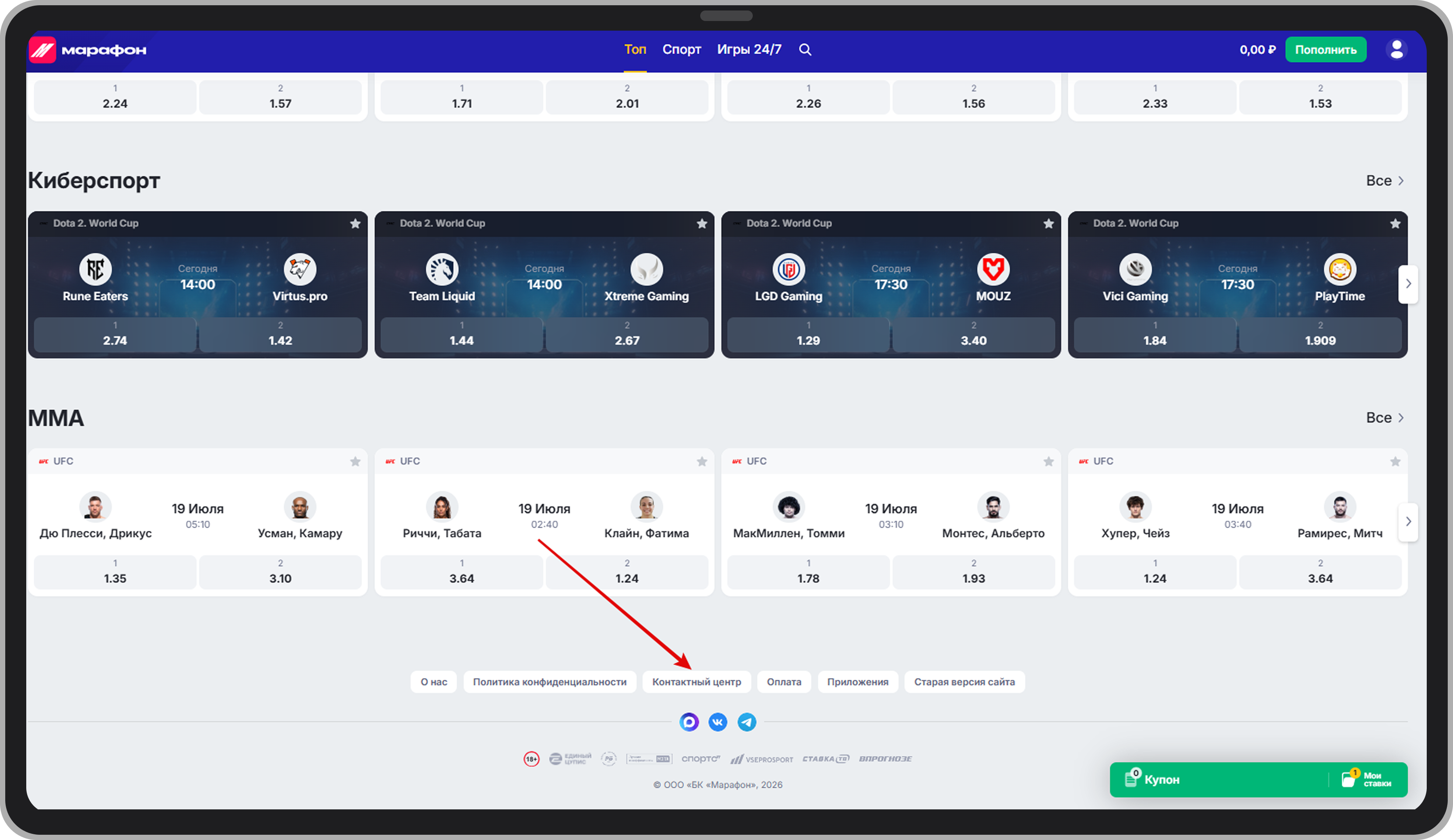1453x840 pixels.
Task: Click the PlayTime team logo
Action: [1340, 269]
